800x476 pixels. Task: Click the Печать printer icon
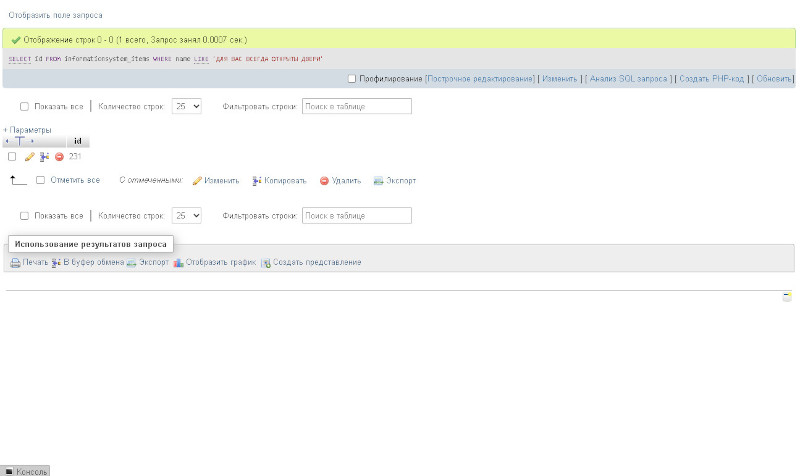coord(15,263)
